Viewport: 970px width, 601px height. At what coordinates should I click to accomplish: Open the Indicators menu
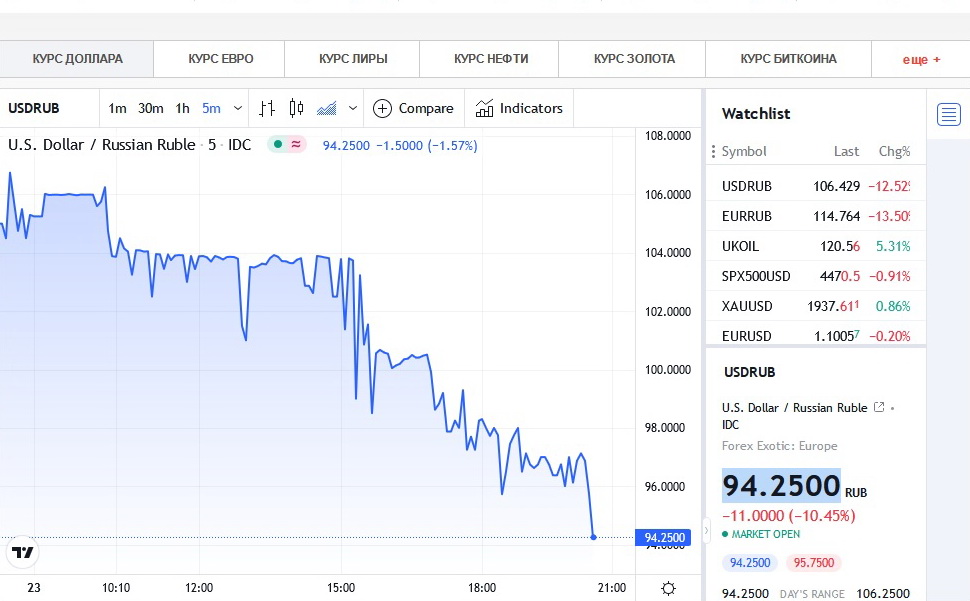[518, 108]
